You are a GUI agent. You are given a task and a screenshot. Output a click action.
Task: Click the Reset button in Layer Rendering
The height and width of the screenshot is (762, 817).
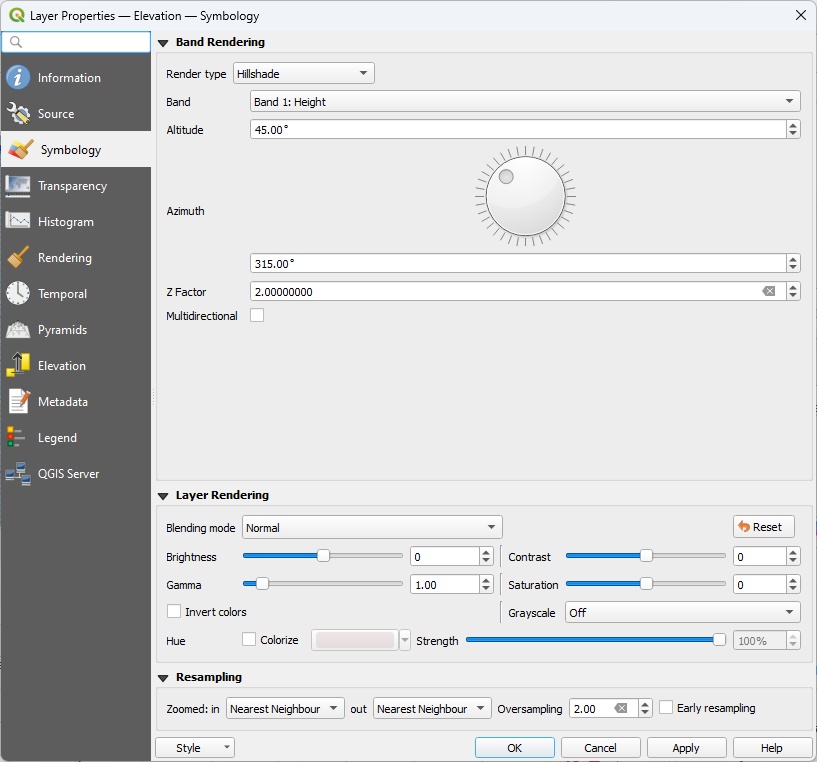click(763, 527)
